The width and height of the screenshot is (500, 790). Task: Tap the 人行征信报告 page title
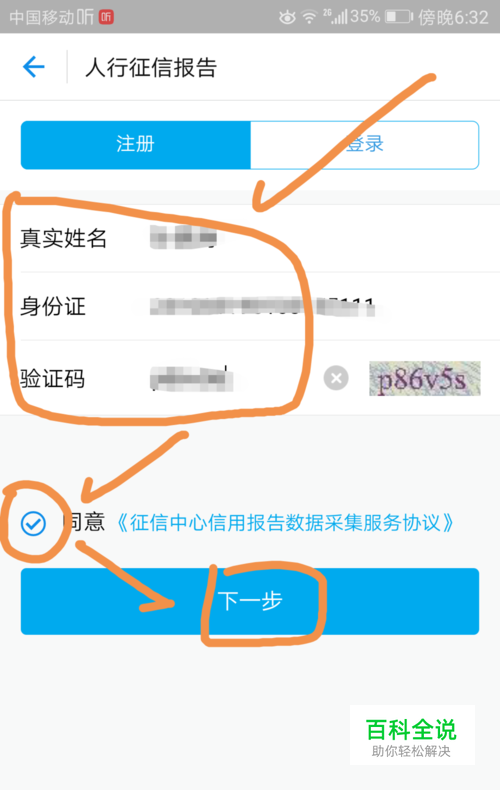(x=151, y=67)
